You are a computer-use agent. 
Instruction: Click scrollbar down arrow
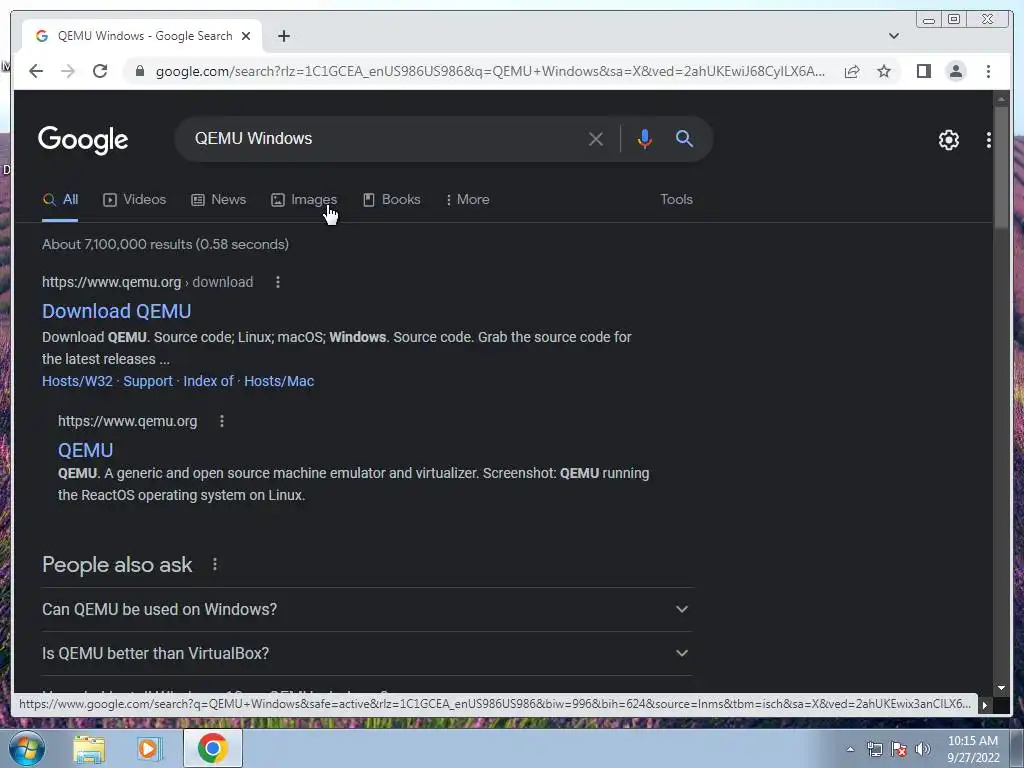1001,688
